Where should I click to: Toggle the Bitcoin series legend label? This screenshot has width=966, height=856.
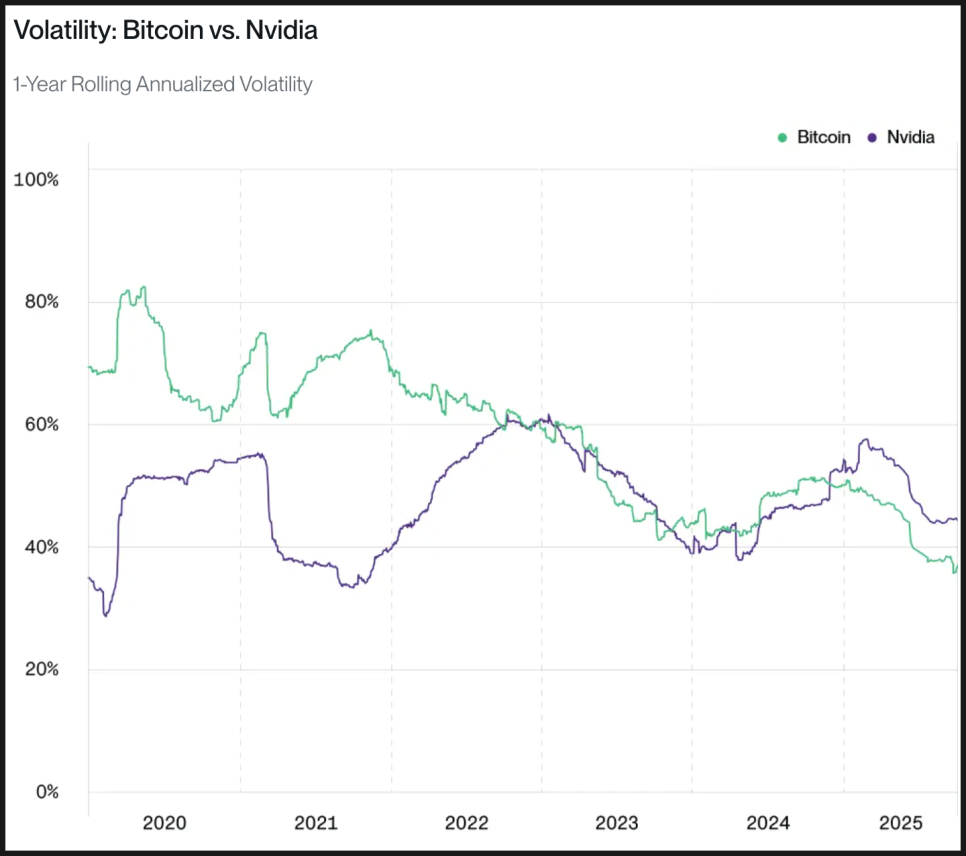(x=823, y=137)
